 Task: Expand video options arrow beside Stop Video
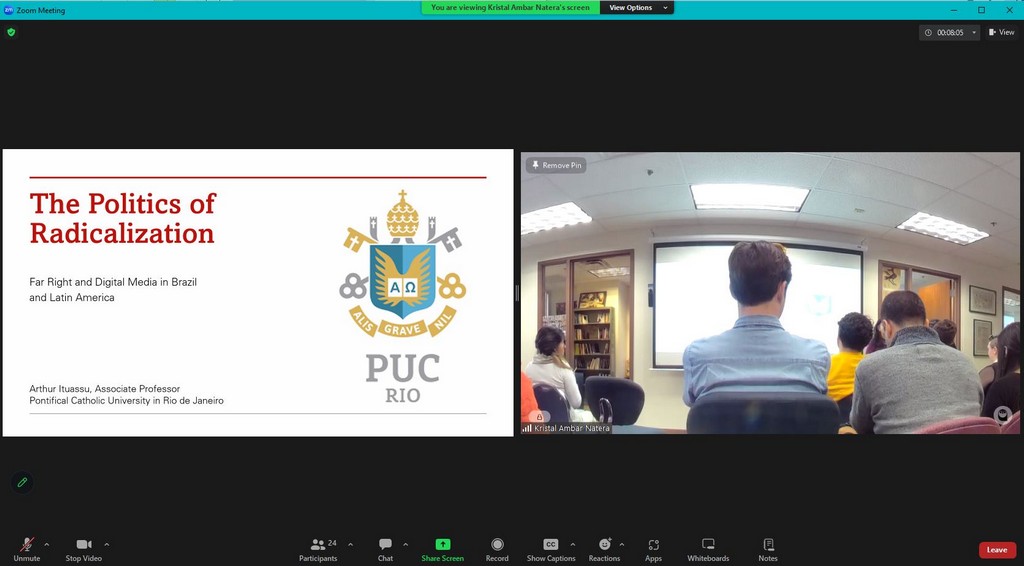(x=107, y=545)
